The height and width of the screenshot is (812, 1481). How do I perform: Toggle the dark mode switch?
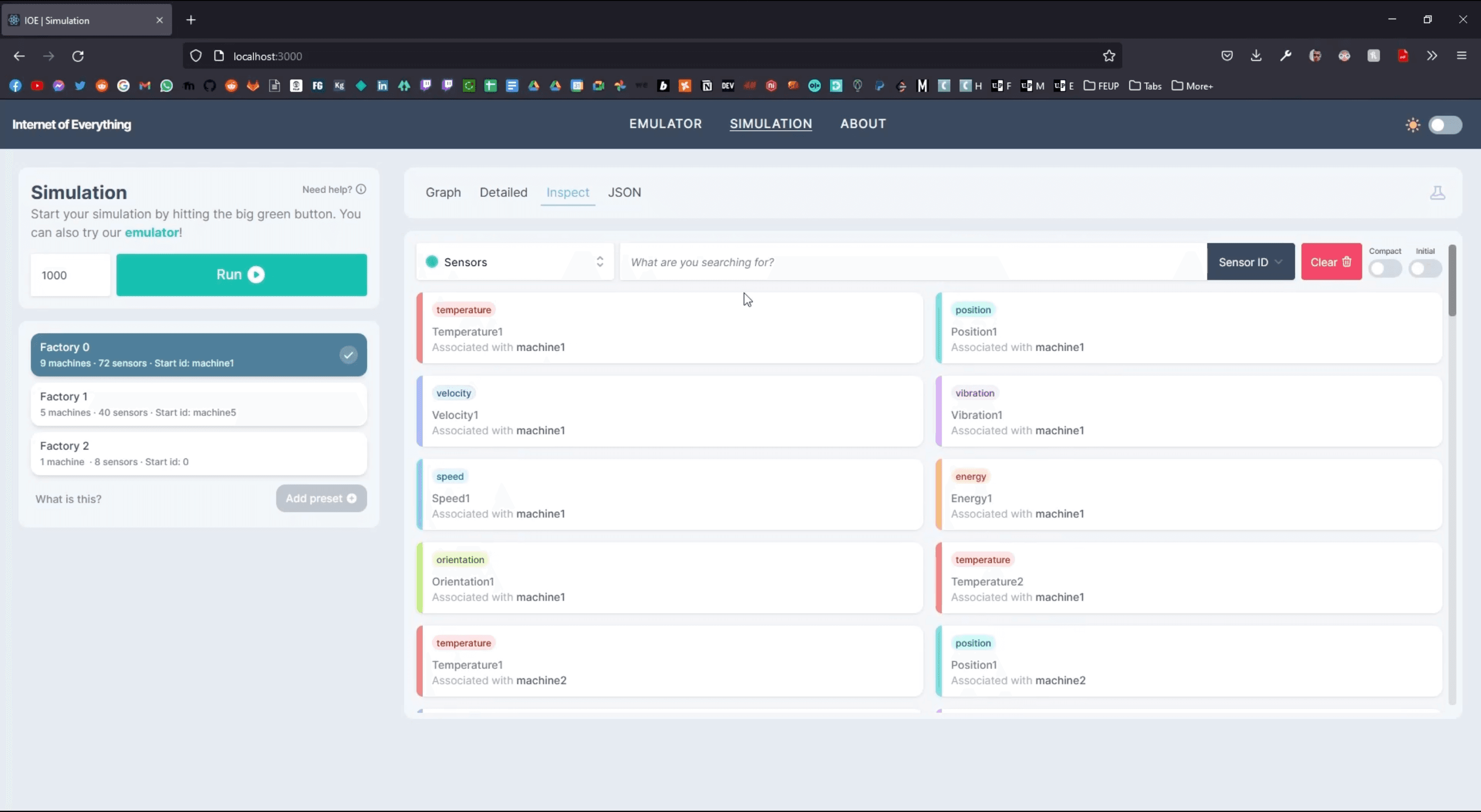1445,125
